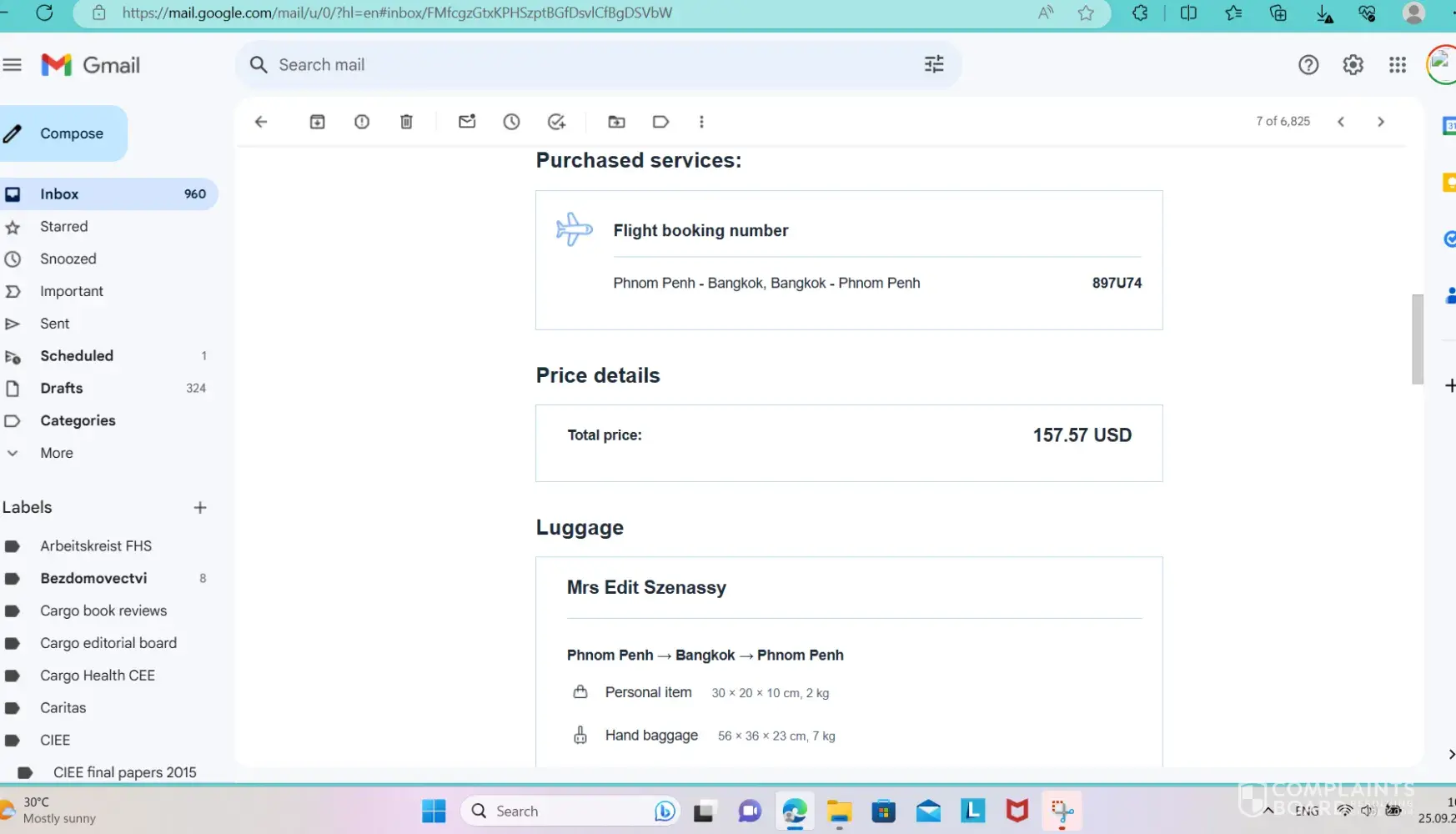Compose a new email
The image size is (1456, 834).
point(63,133)
